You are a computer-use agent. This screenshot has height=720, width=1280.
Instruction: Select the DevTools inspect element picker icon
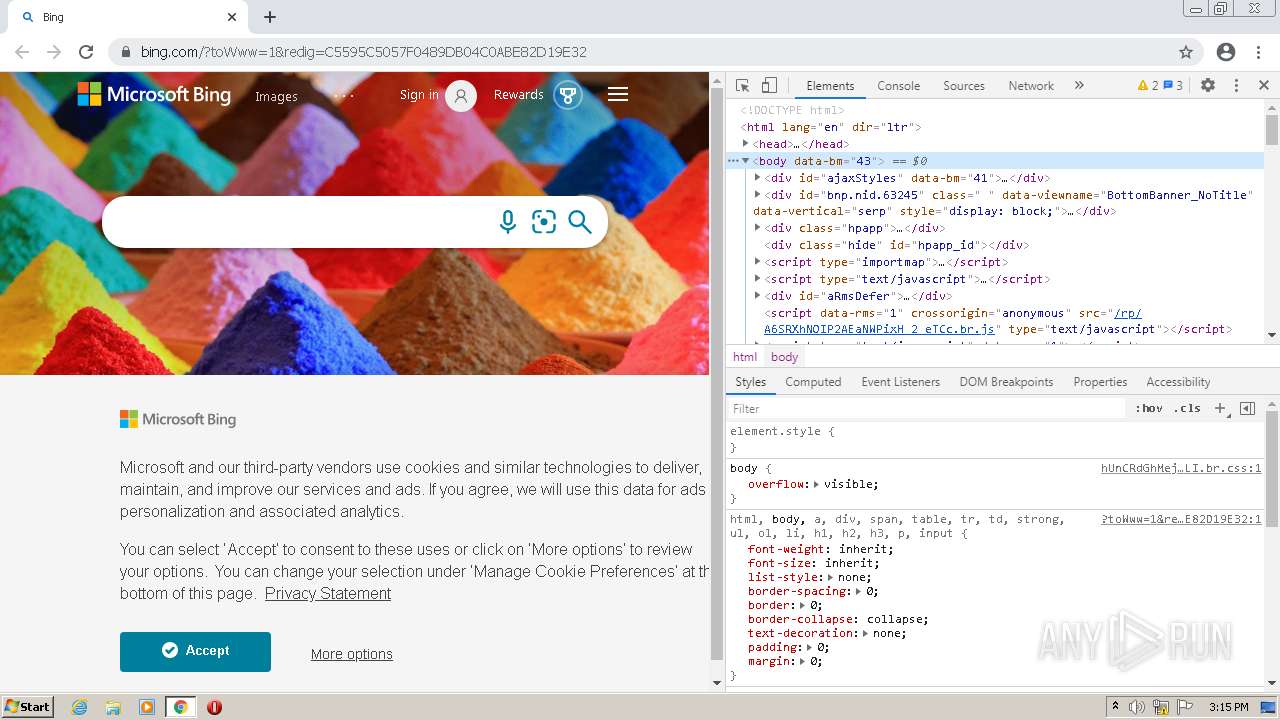click(742, 86)
